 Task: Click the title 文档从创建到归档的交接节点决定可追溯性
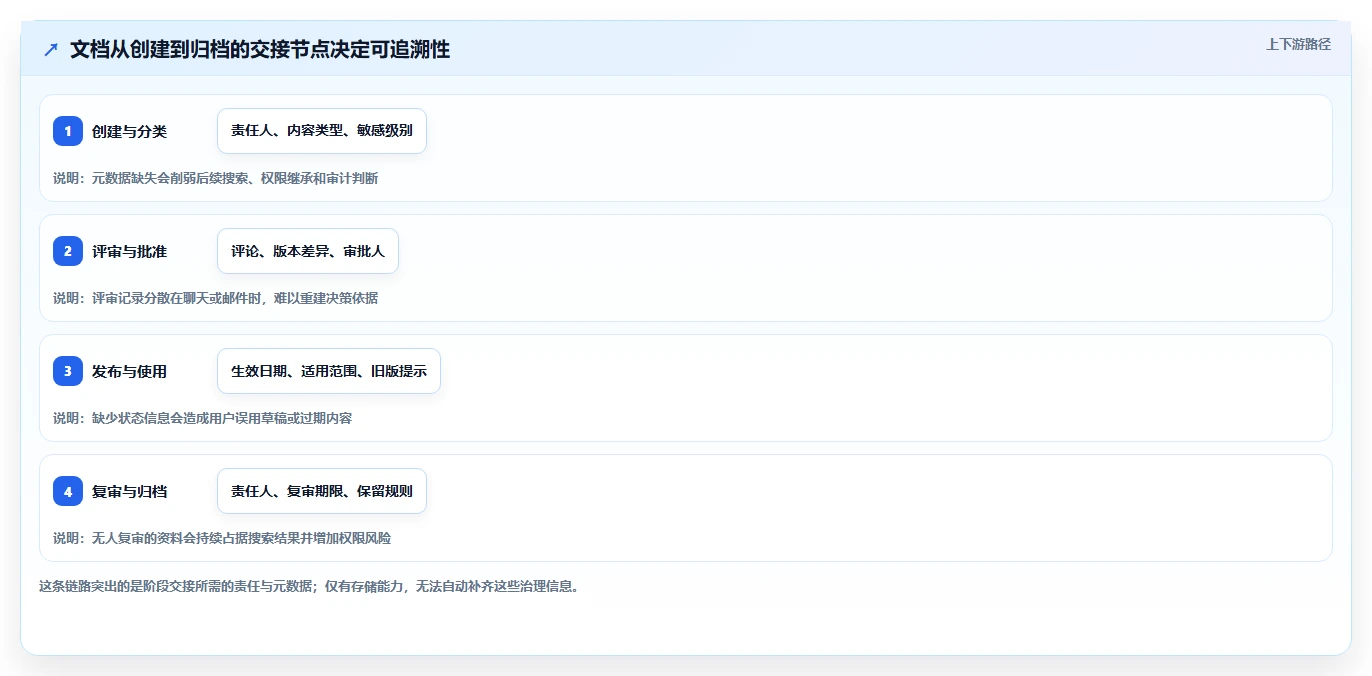click(260, 49)
